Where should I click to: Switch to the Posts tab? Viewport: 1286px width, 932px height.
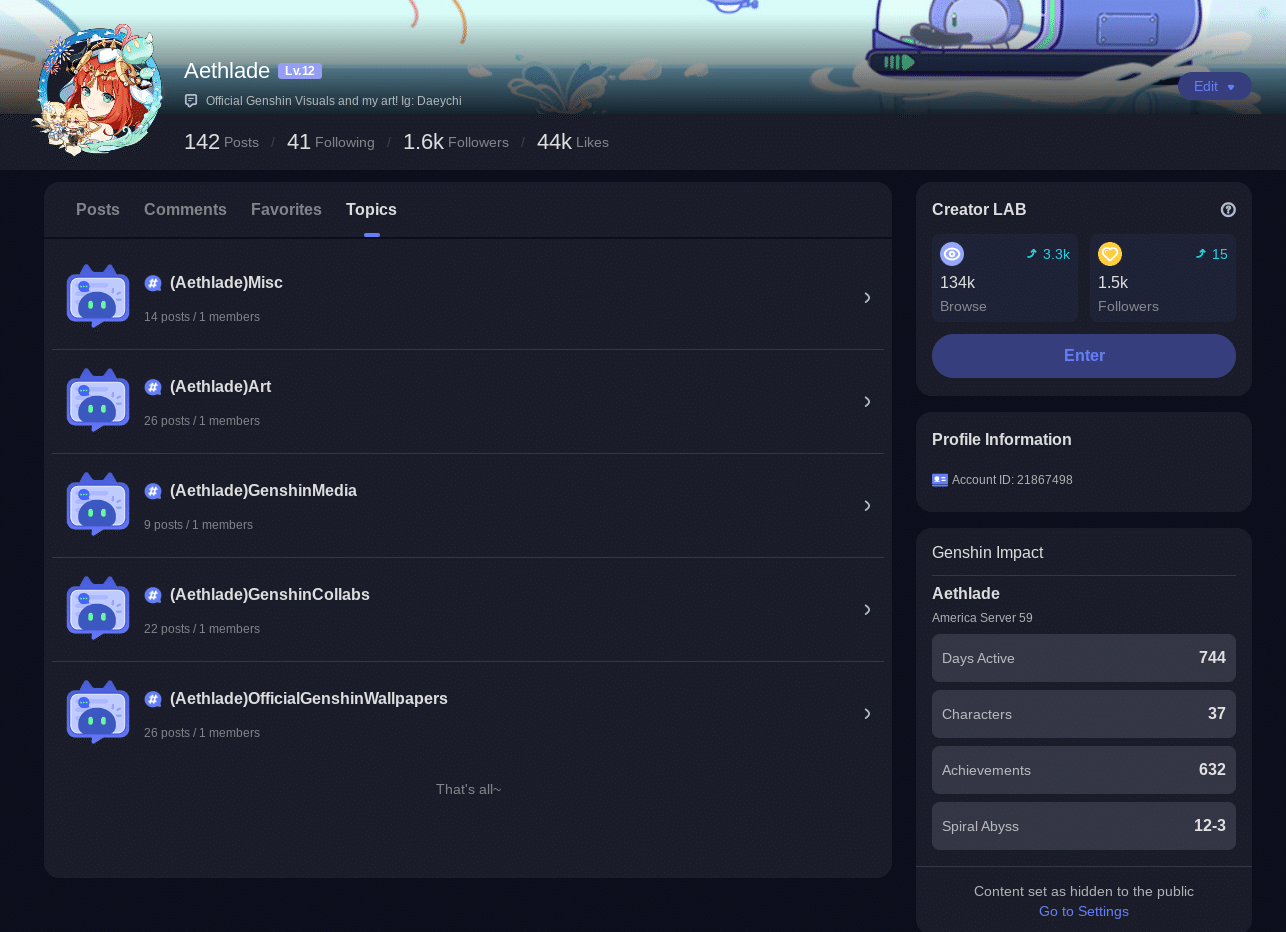(98, 209)
